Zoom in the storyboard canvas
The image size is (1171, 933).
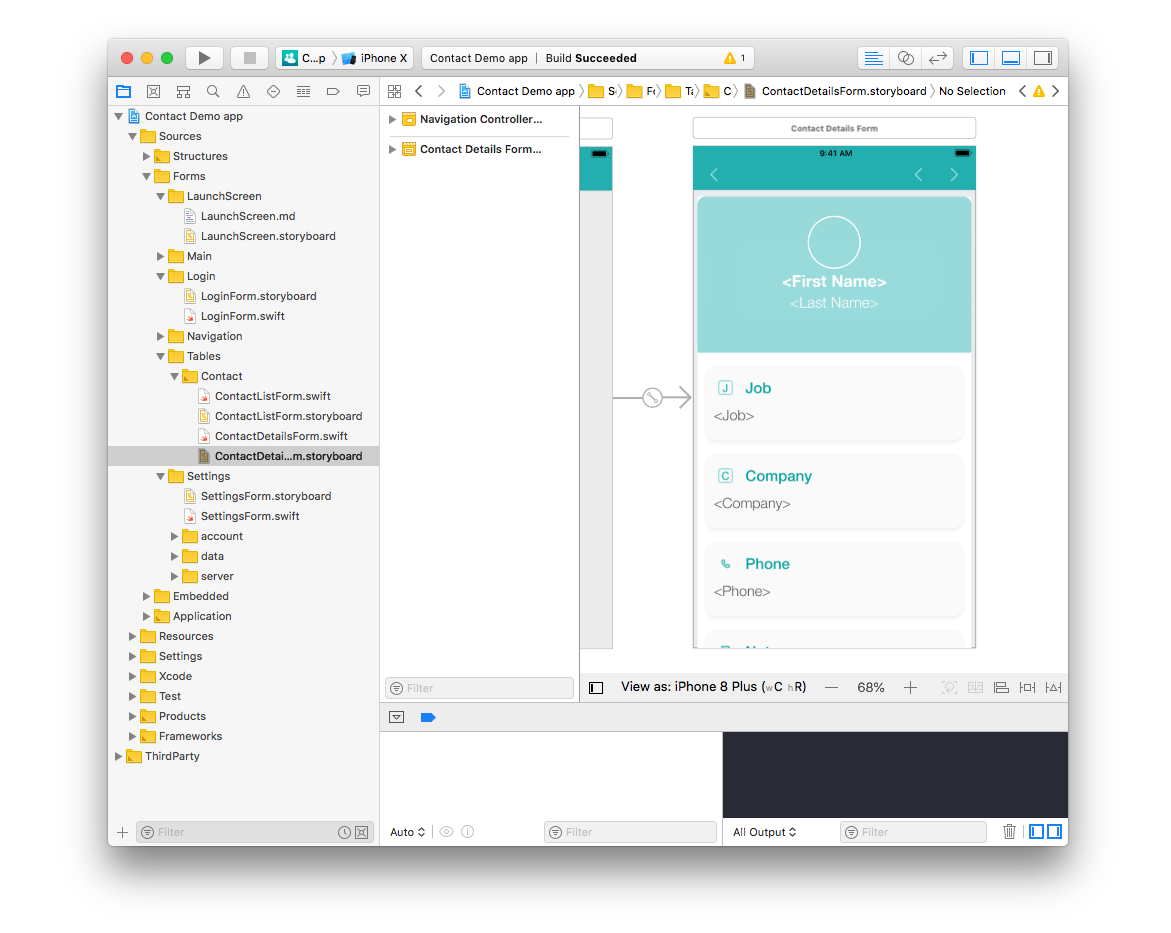click(x=910, y=687)
